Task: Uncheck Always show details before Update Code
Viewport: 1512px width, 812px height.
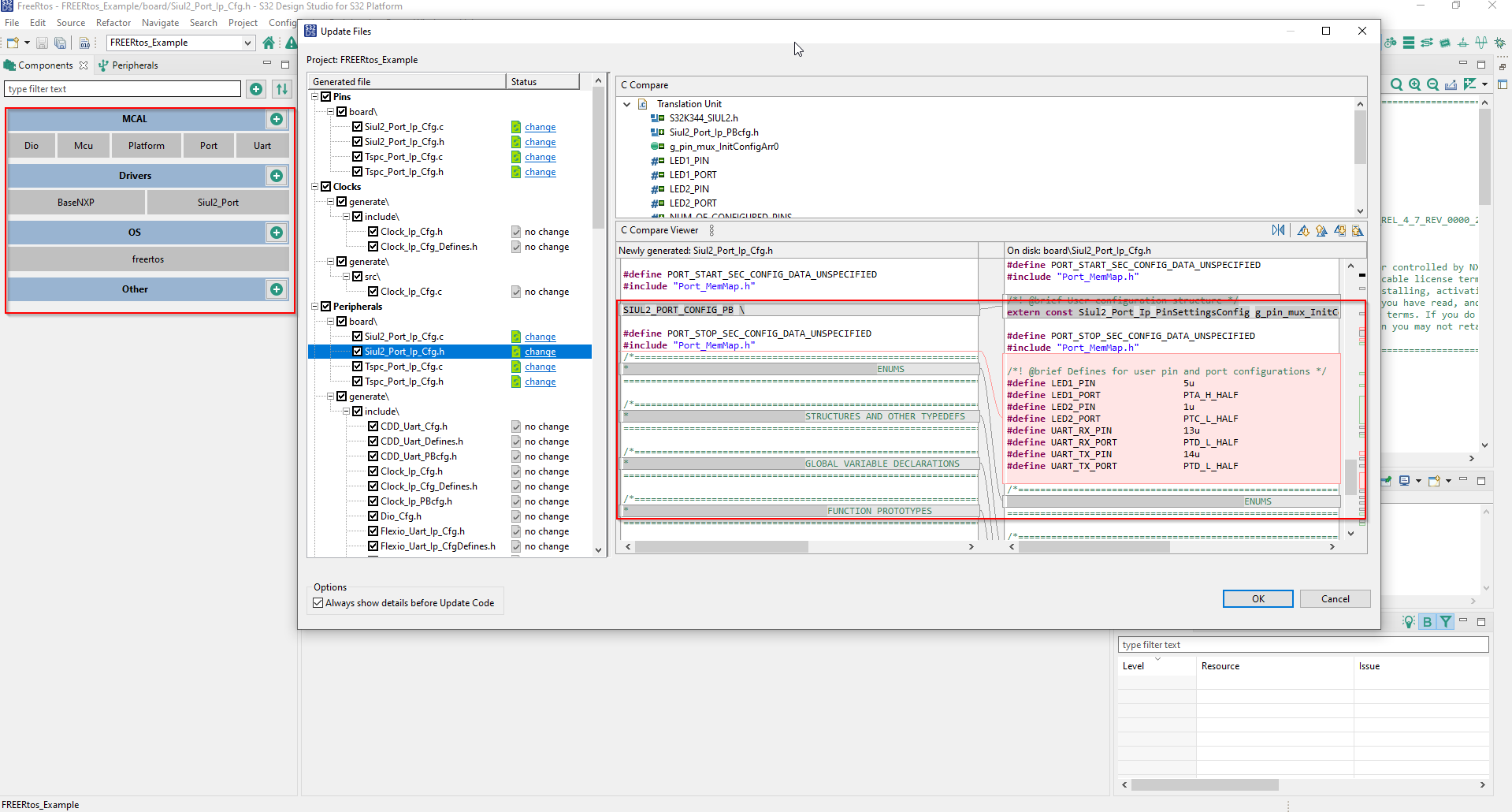Action: point(318,602)
